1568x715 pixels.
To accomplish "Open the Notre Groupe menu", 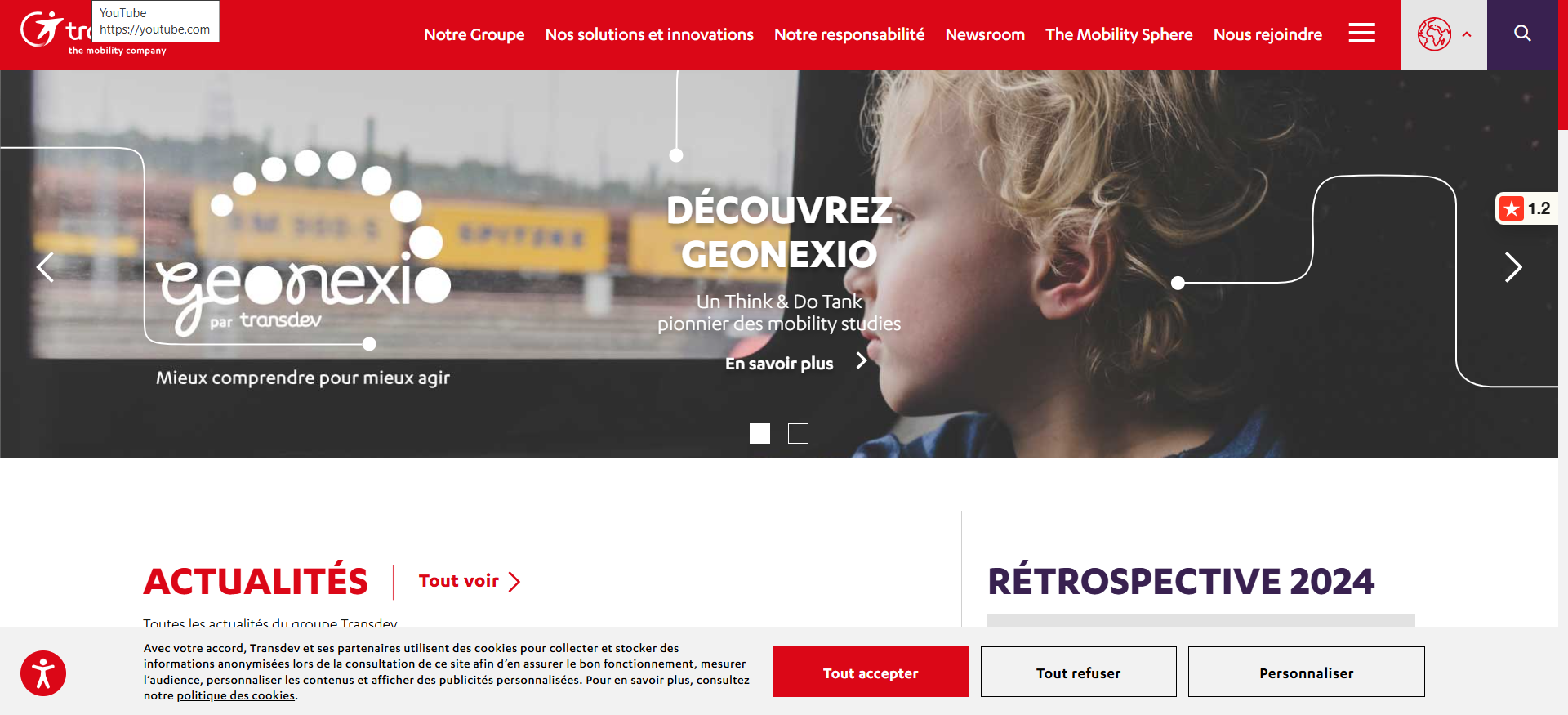I will pos(474,34).
